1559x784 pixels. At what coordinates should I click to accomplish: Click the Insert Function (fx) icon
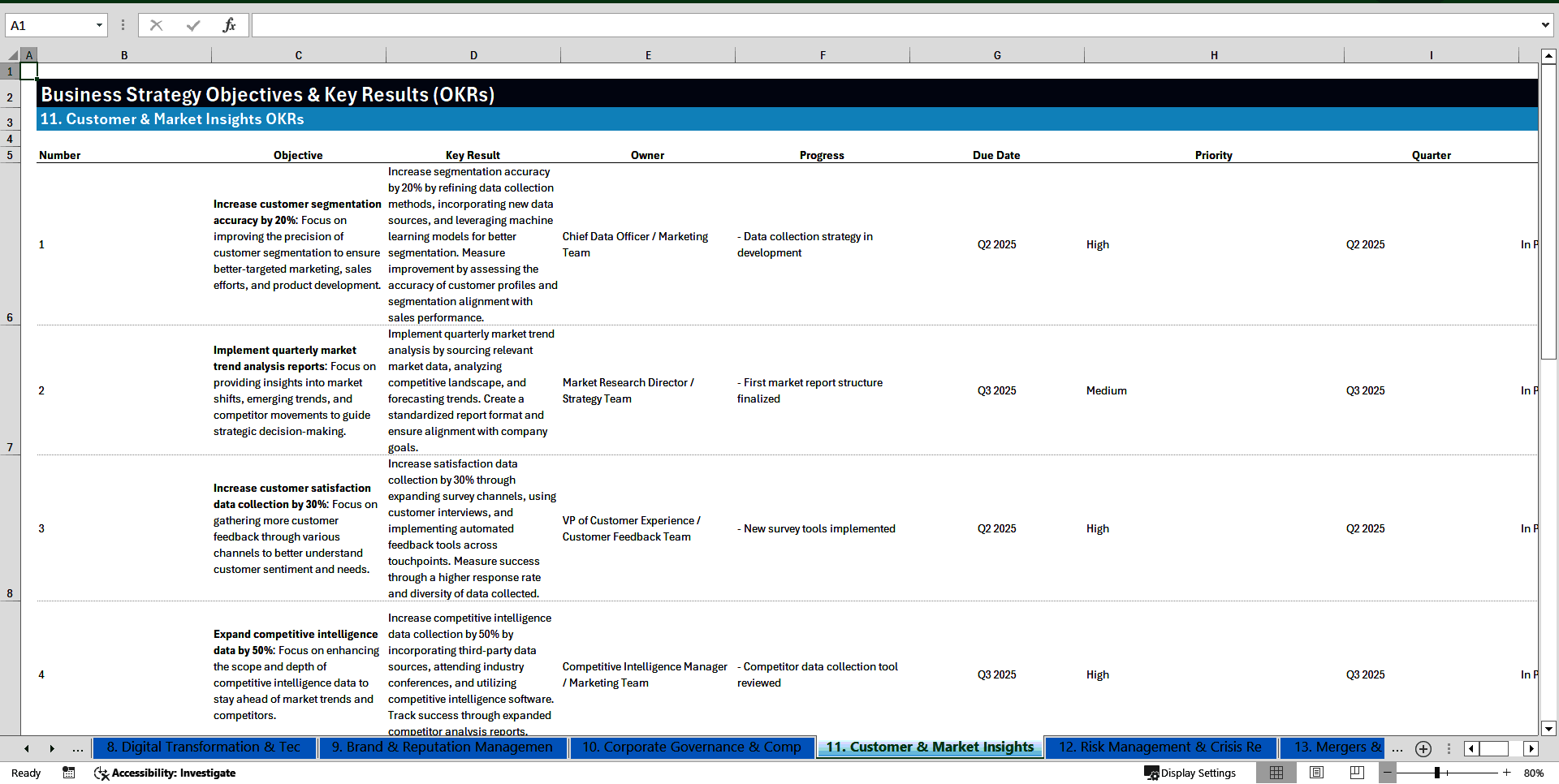[230, 25]
